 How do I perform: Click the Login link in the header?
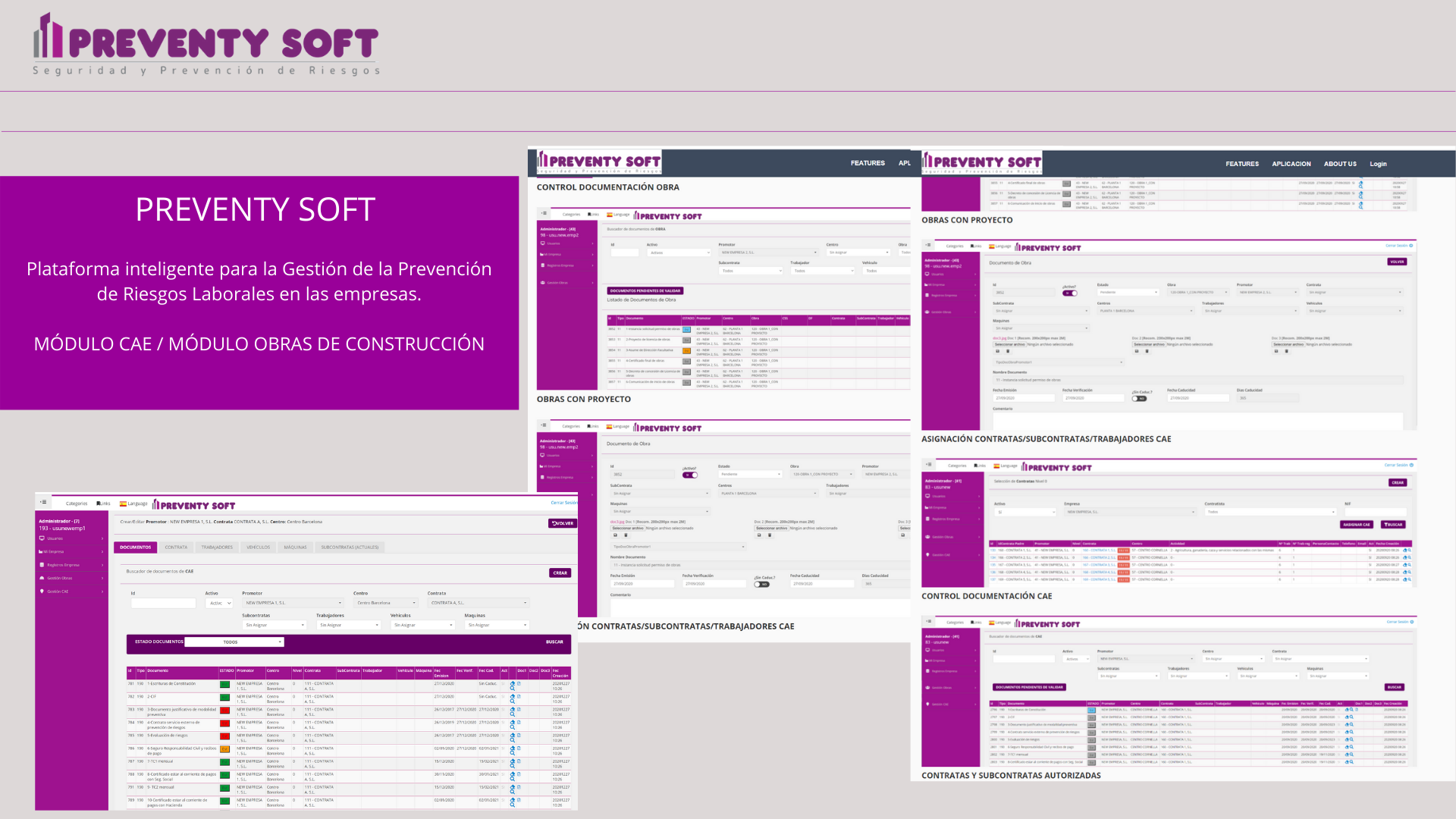(x=1378, y=164)
